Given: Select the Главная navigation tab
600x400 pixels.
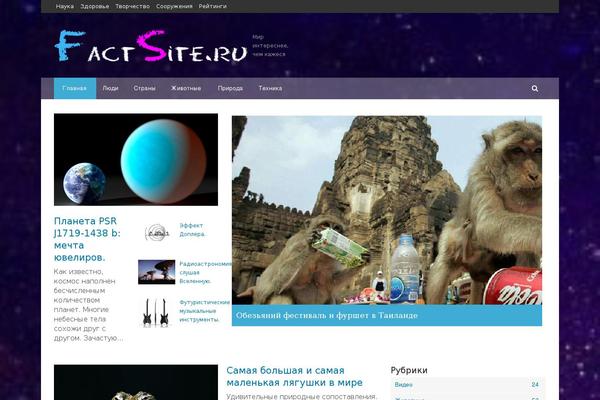Looking at the screenshot, I should coord(75,88).
